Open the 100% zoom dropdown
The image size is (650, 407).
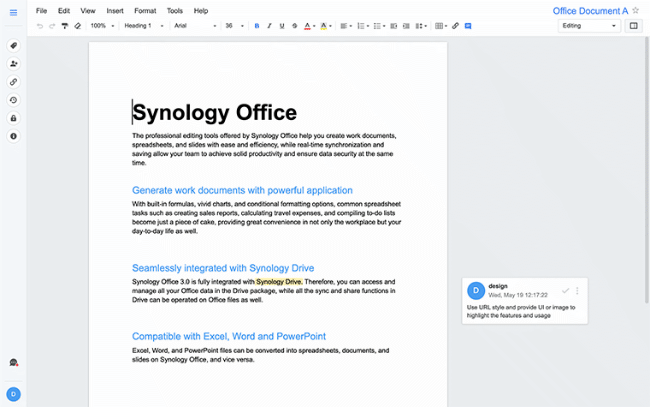[x=102, y=26]
